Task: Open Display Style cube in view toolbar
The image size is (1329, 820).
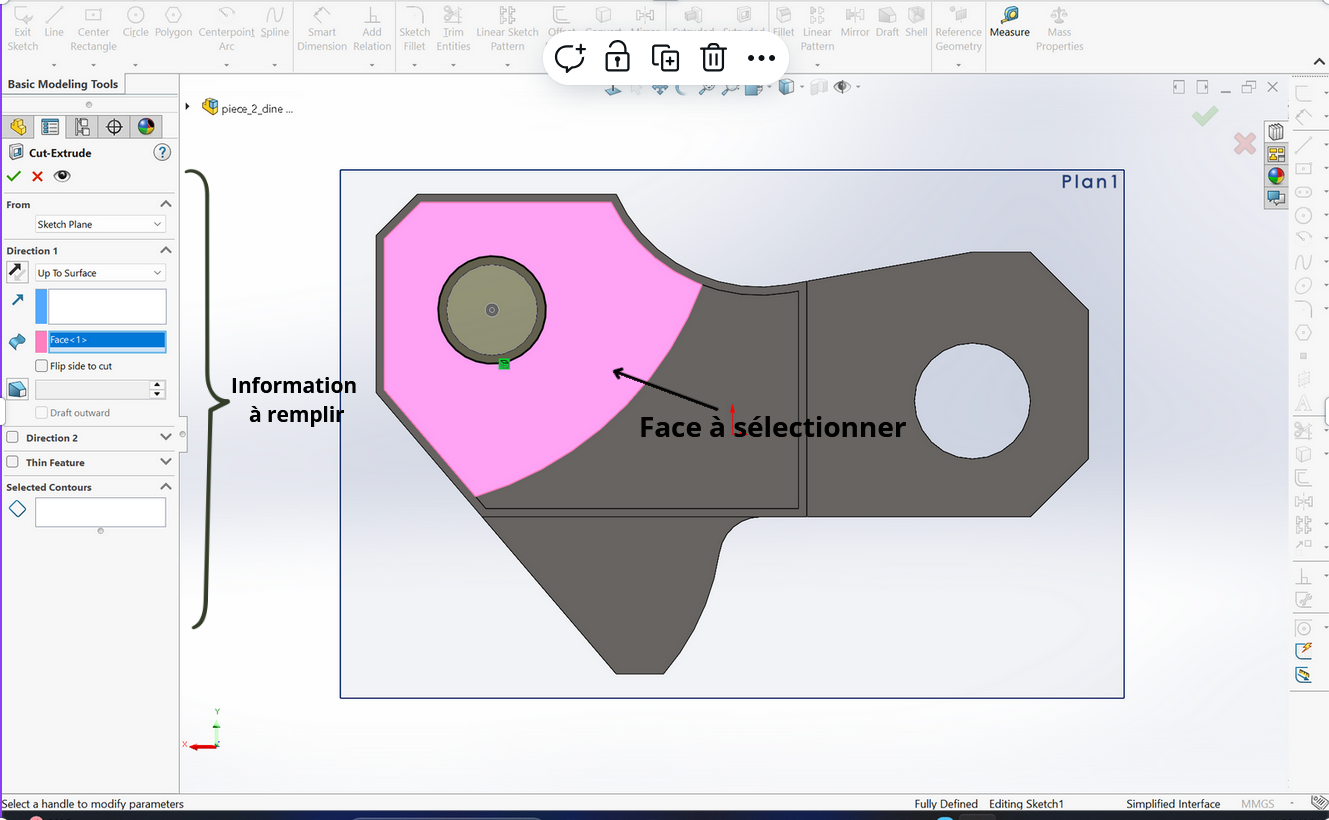Action: coord(786,87)
